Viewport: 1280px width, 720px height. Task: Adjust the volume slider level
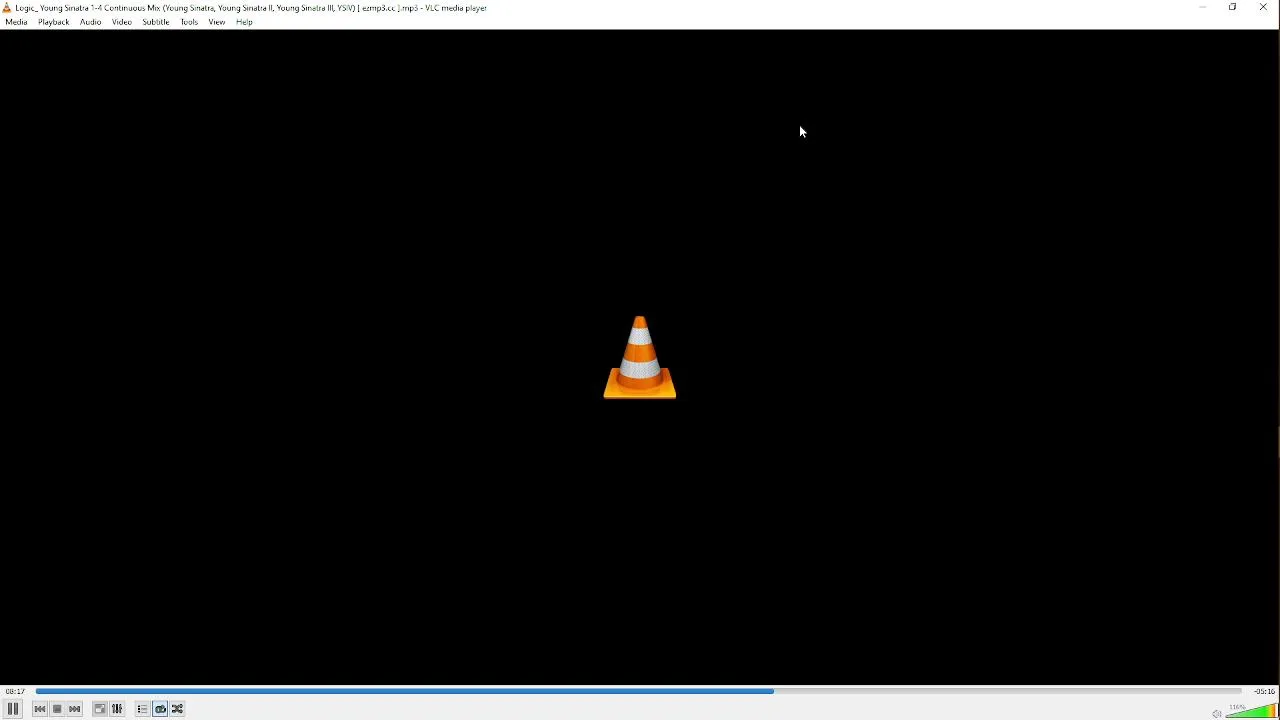(1252, 710)
